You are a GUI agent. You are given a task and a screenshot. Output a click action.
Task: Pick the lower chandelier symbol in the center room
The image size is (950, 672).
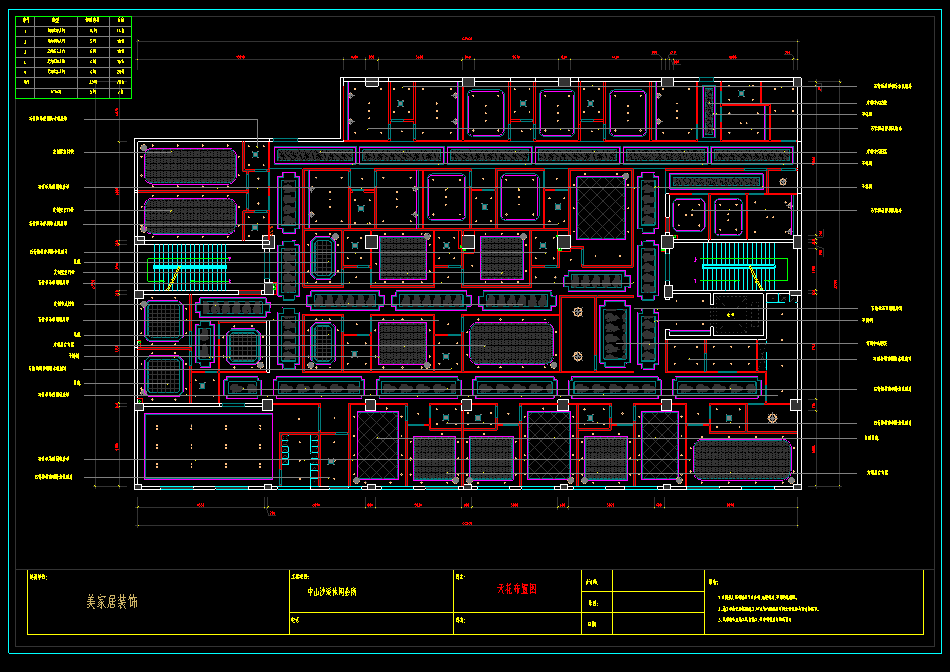(577, 355)
